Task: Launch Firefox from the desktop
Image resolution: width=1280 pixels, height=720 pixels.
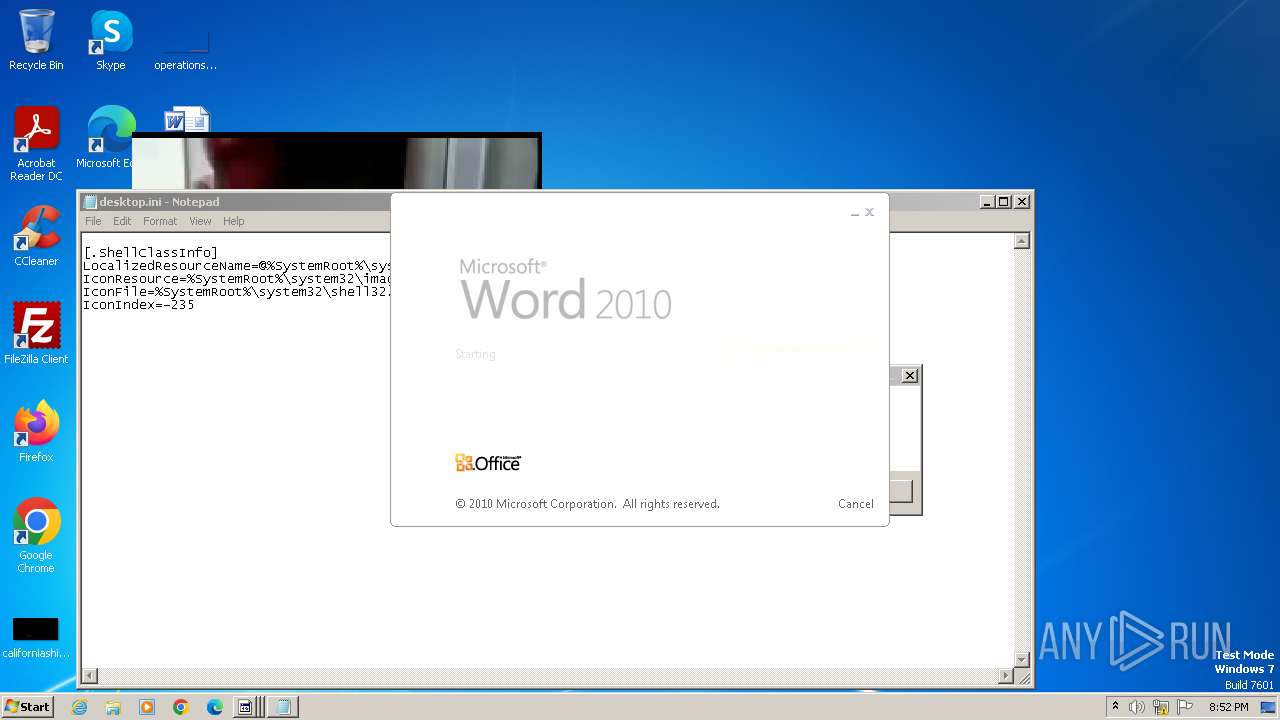Action: point(36,432)
